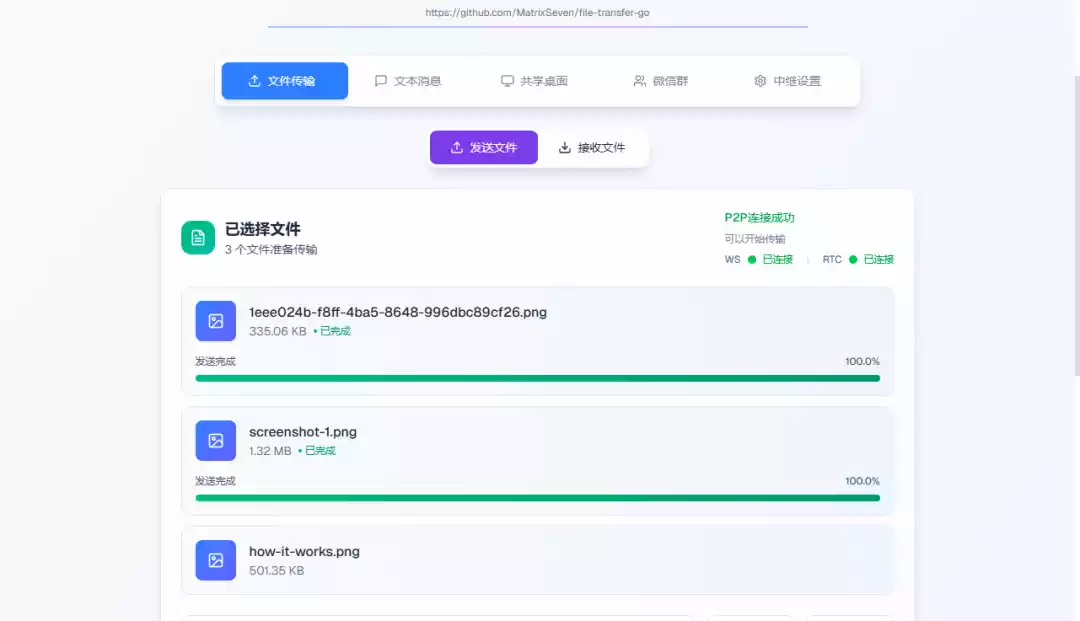Viewport: 1080px width, 621px height.
Task: Open the GitHub MatrixSeven repository link
Action: pos(537,13)
